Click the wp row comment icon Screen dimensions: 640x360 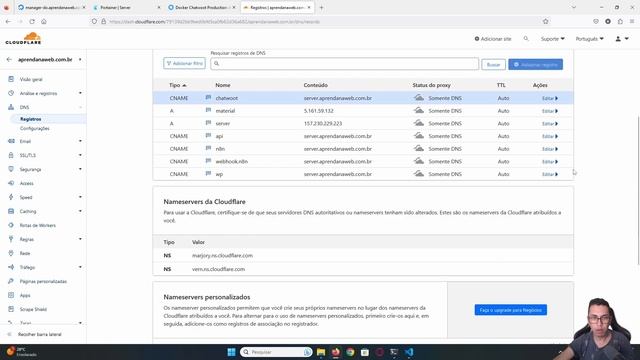pyautogui.click(x=208, y=174)
